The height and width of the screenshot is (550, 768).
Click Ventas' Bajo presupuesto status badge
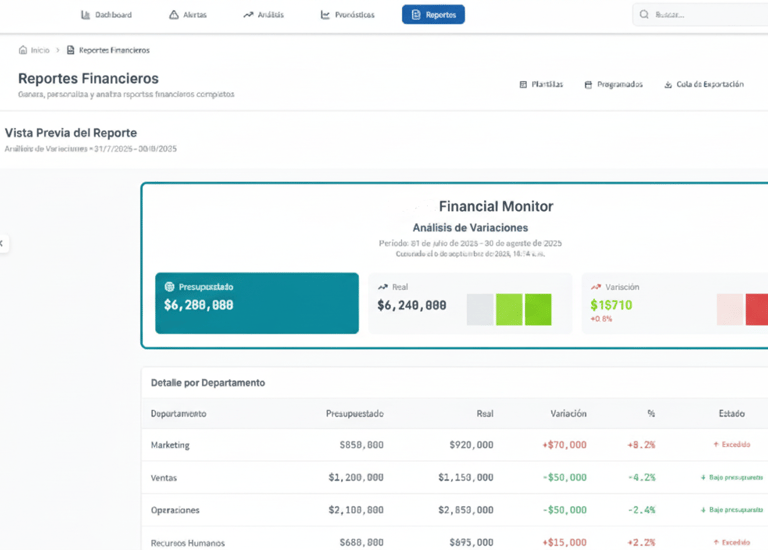[x=732, y=478]
